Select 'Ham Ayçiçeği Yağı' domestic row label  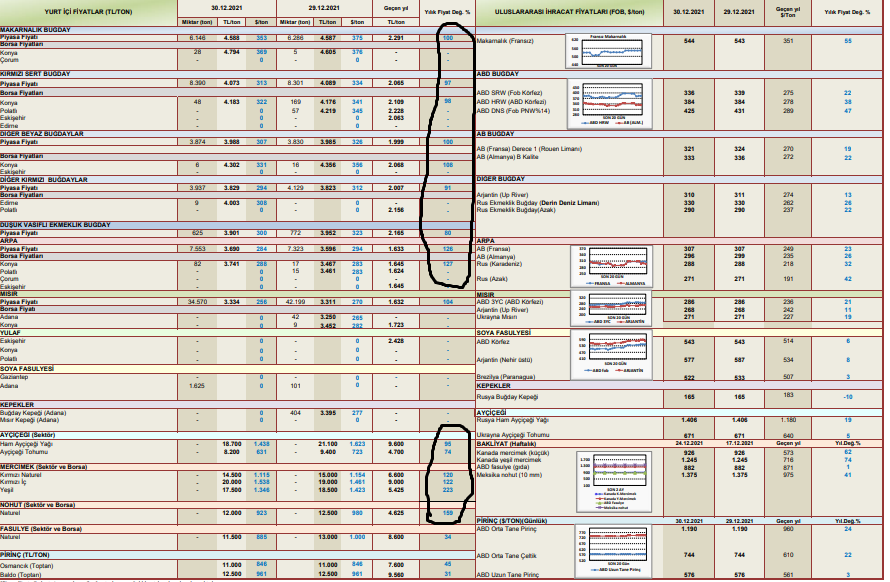tap(26, 444)
